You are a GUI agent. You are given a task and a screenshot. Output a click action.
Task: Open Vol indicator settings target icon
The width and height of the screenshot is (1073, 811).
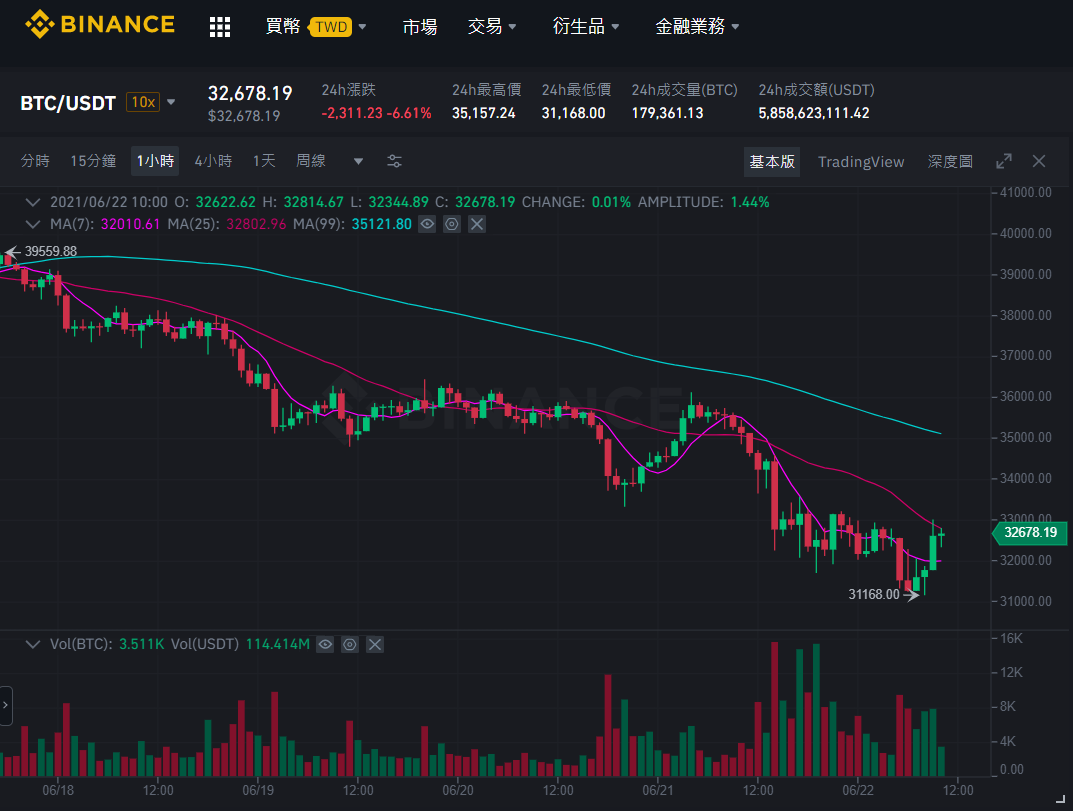[350, 644]
